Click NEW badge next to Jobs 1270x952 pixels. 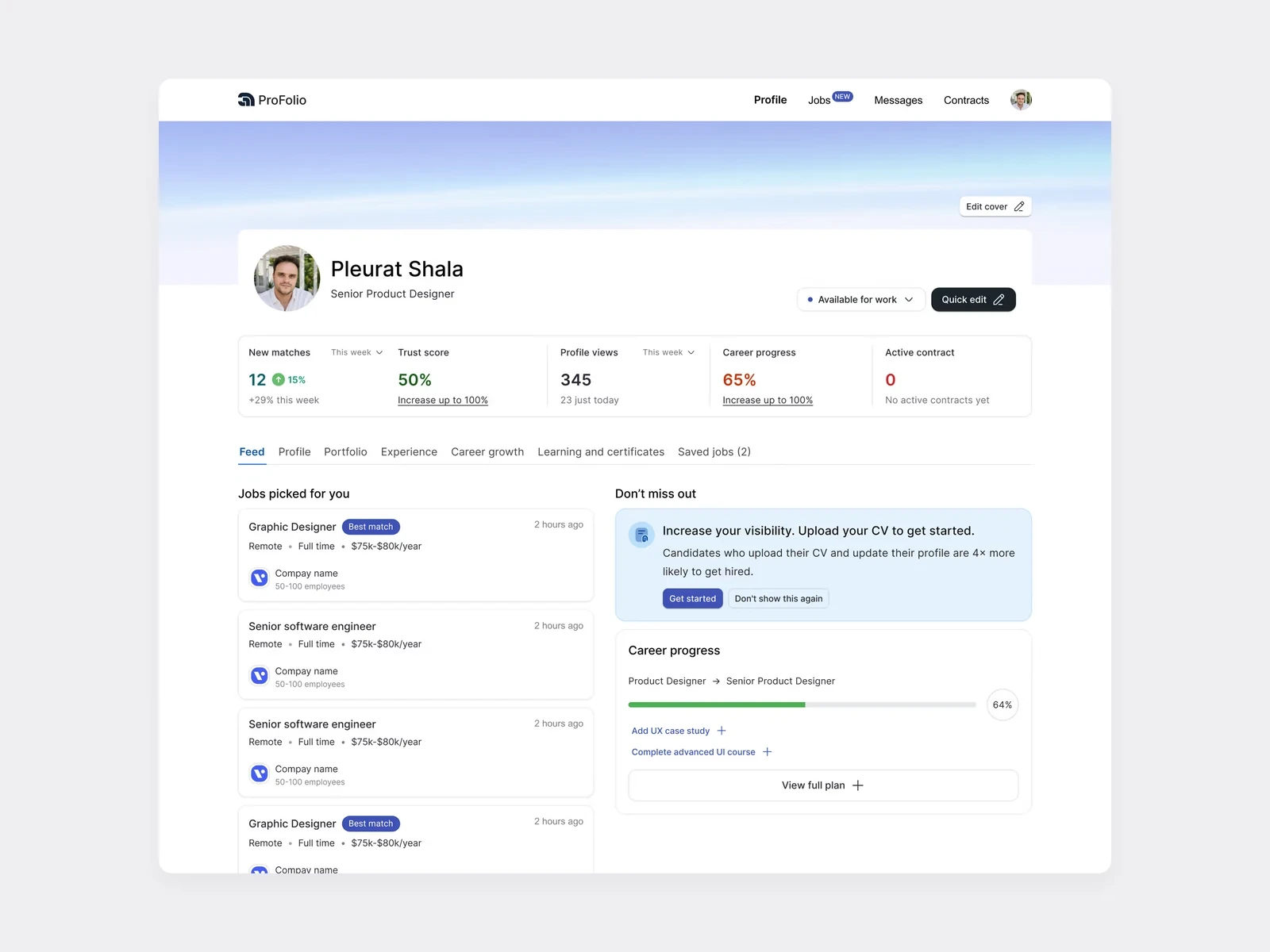[842, 97]
